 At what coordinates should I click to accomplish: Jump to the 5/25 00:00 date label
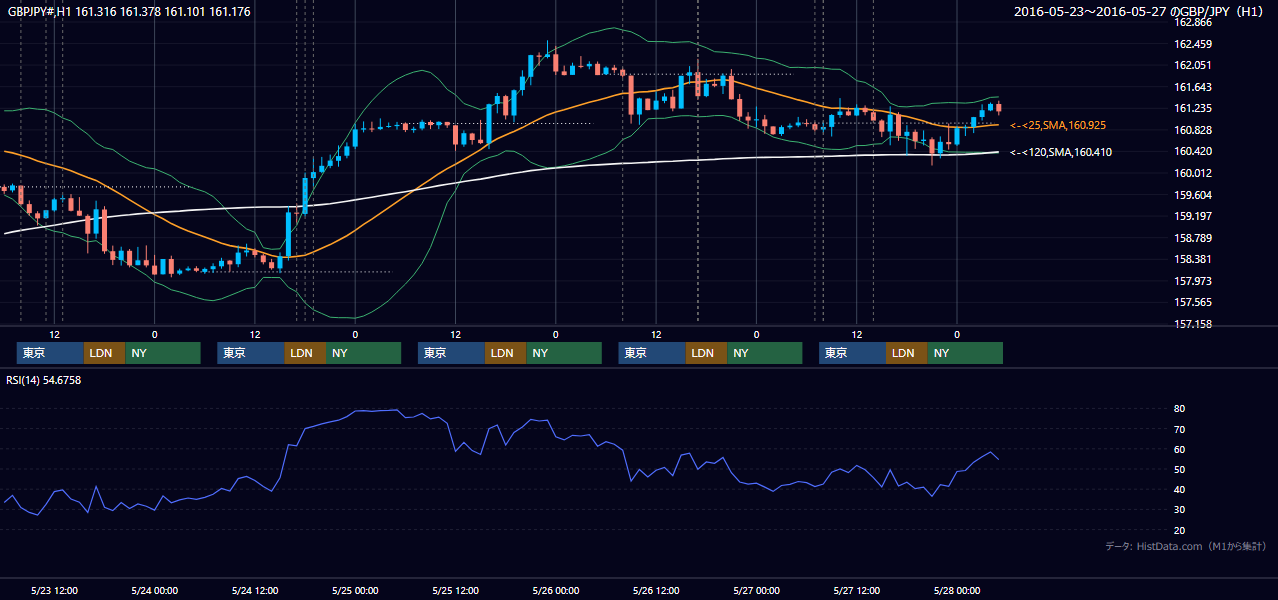click(355, 590)
